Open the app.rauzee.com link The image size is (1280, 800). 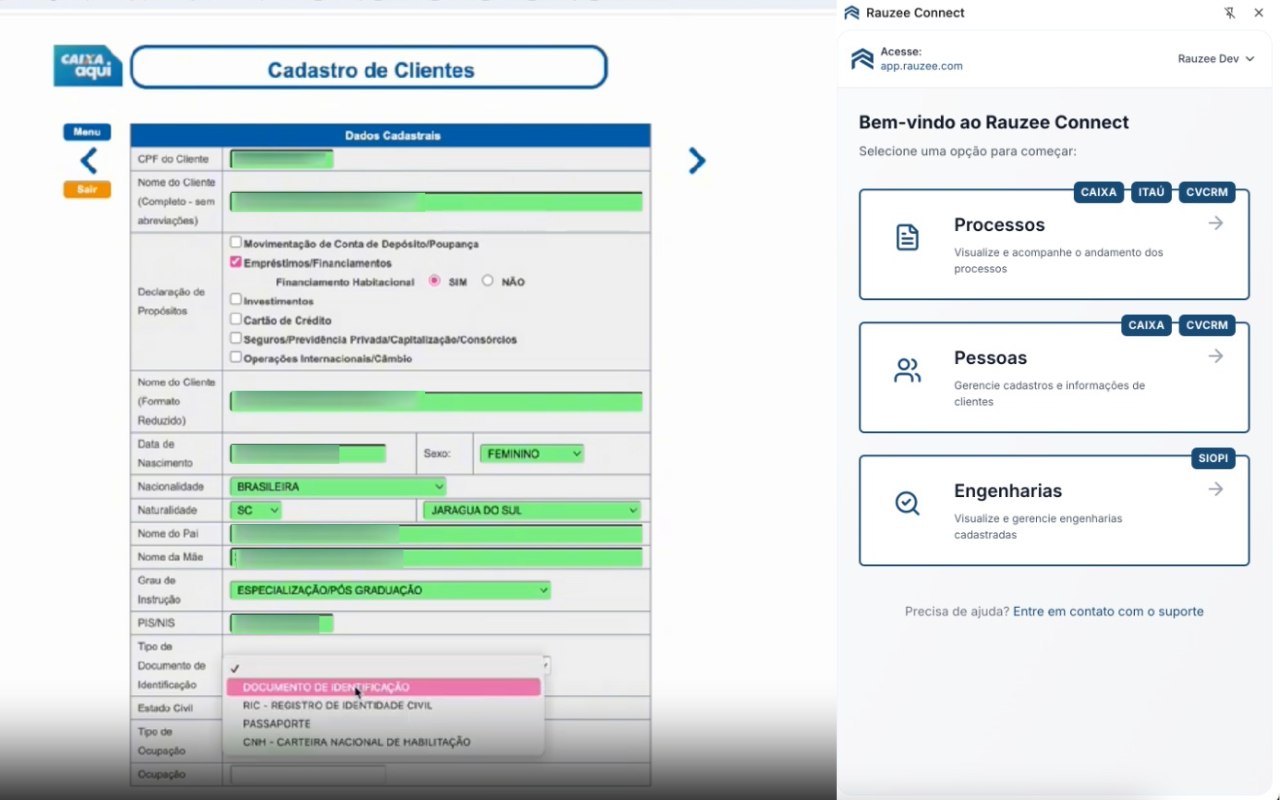[x=921, y=66]
